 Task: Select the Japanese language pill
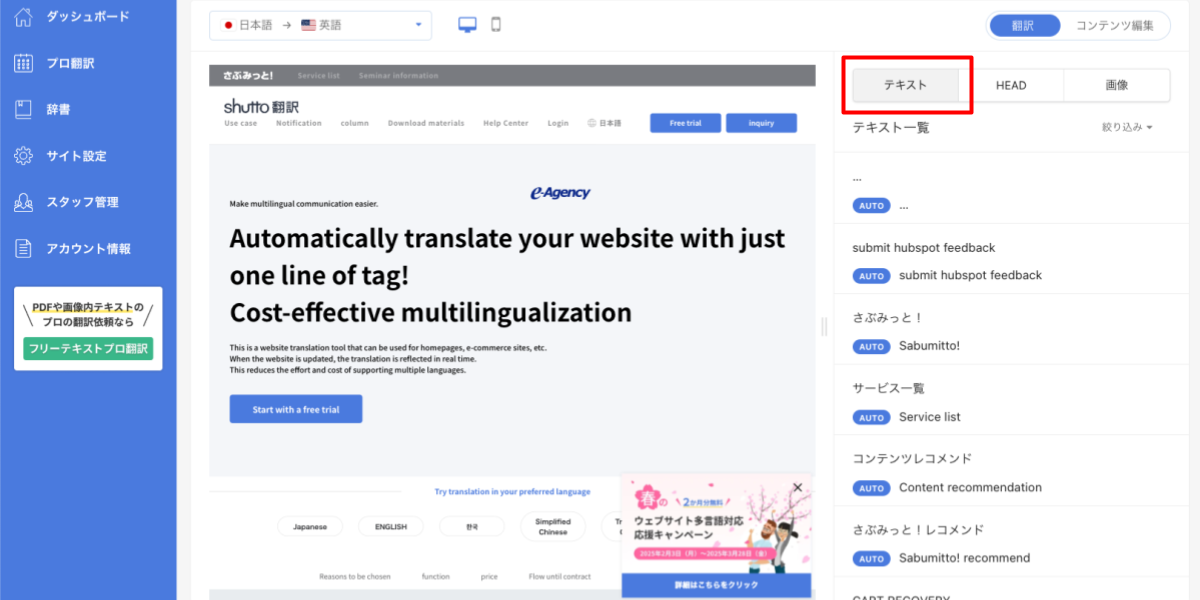pos(310,526)
